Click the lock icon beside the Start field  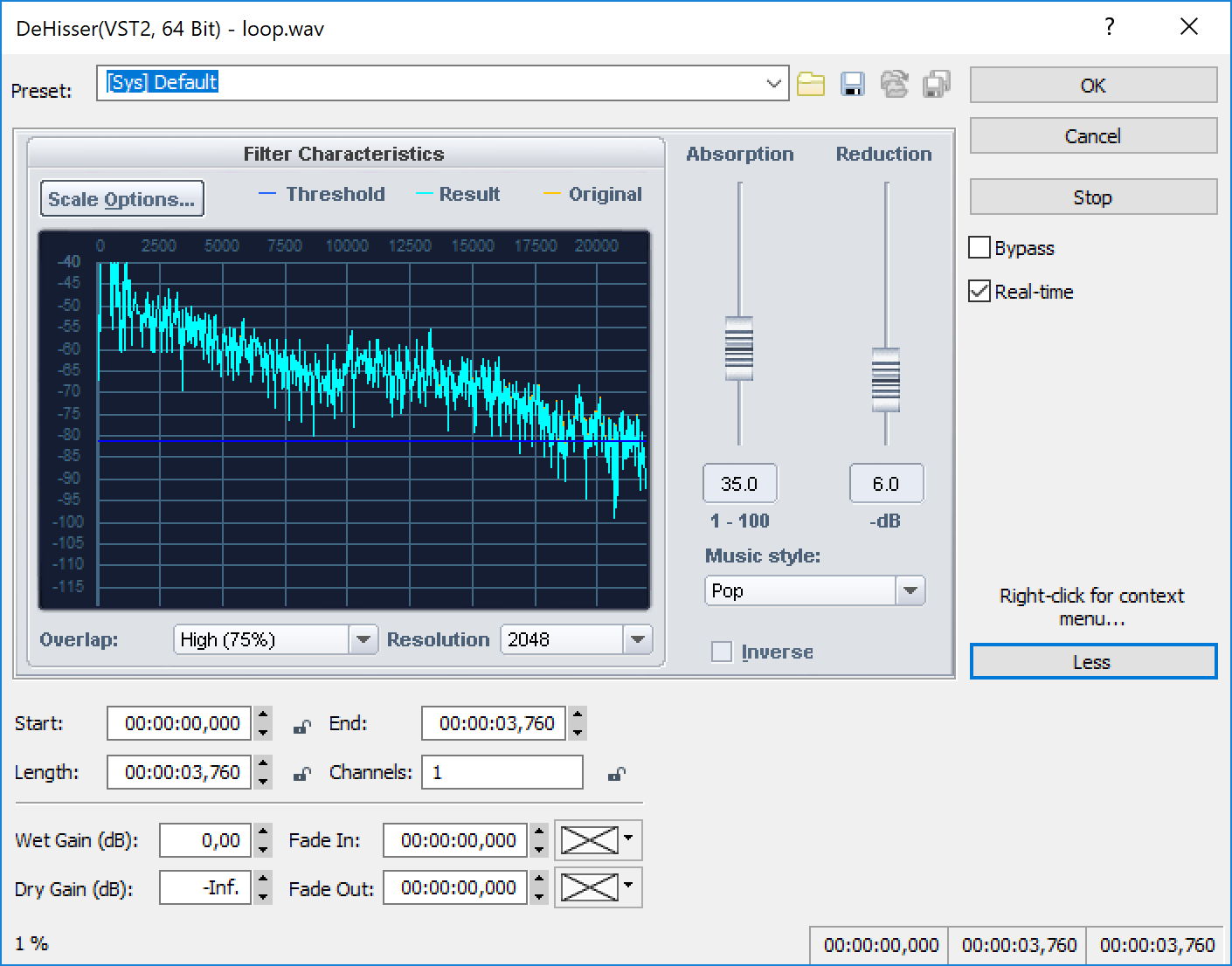(x=301, y=725)
